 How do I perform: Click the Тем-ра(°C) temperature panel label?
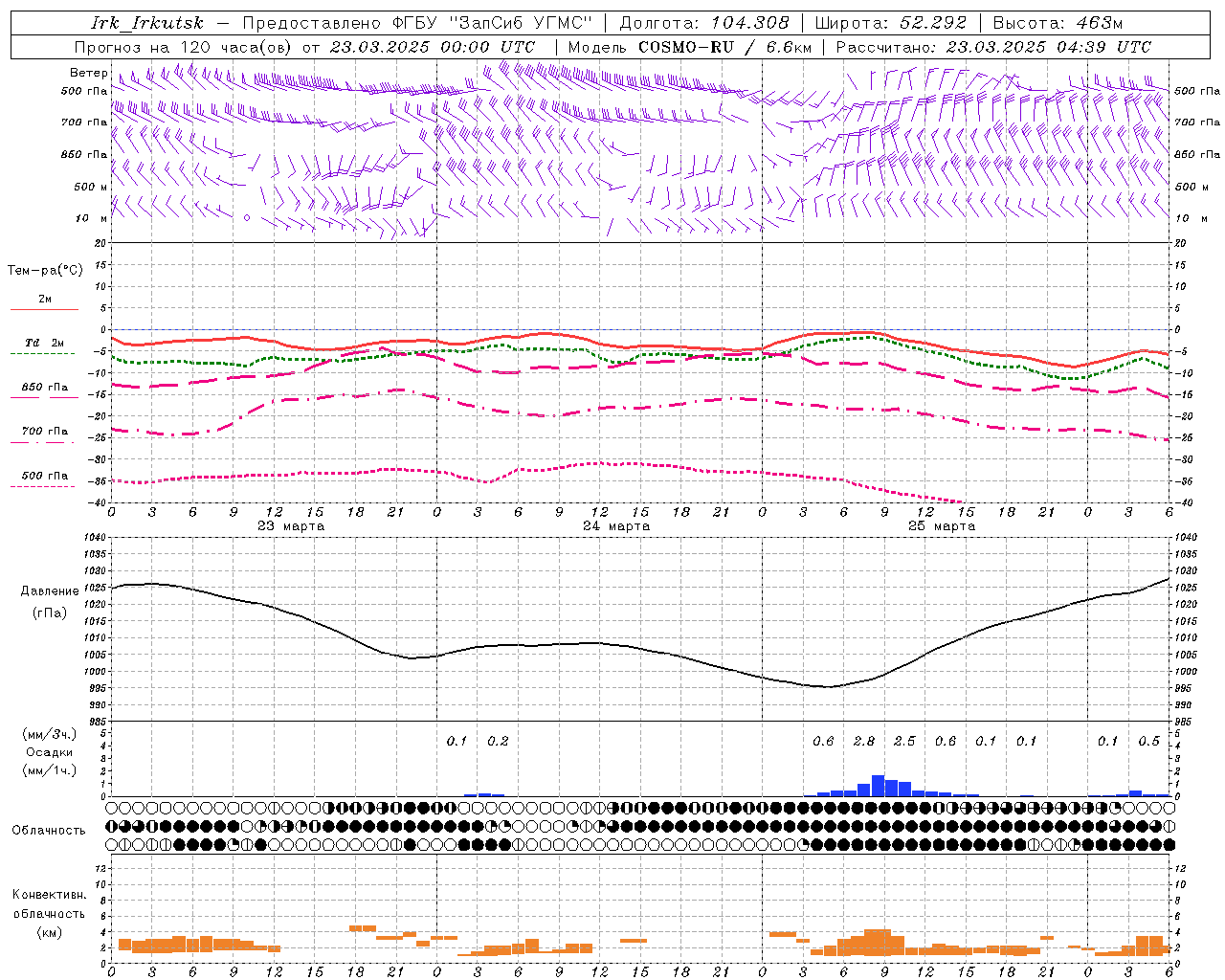(x=45, y=271)
